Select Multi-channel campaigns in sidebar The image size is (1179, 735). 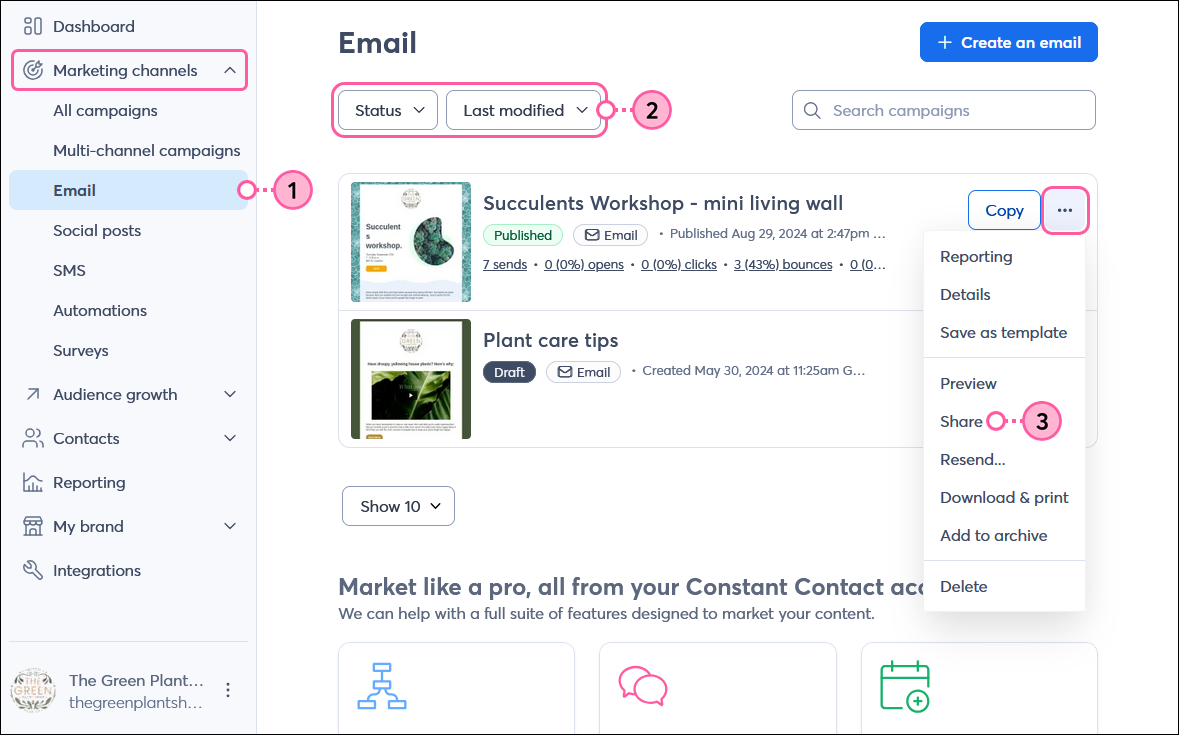147,150
